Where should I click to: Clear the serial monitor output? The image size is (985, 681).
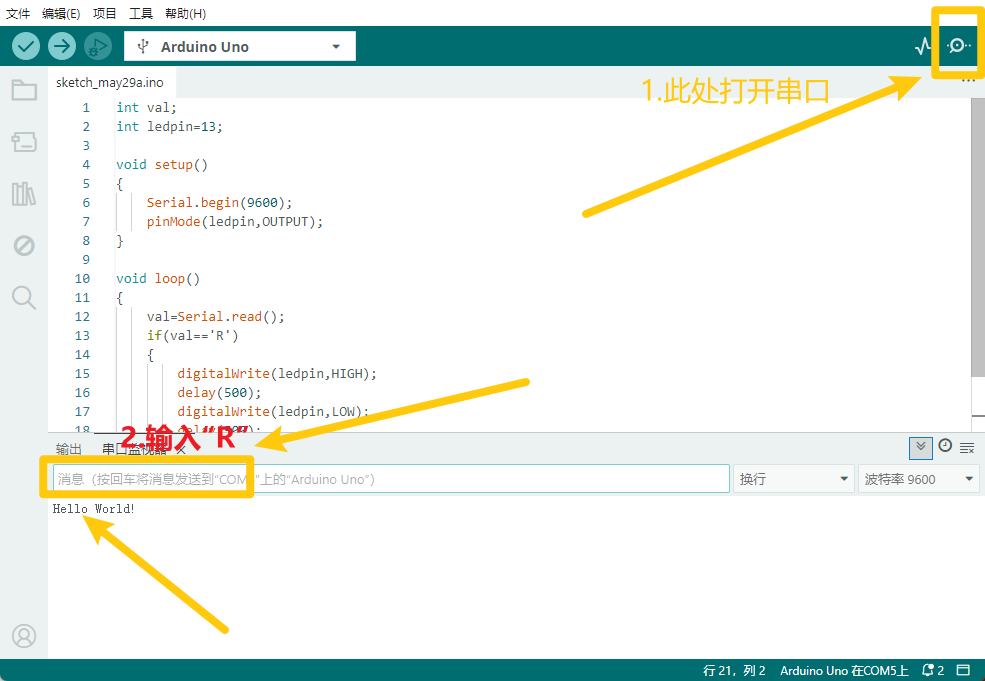[967, 448]
